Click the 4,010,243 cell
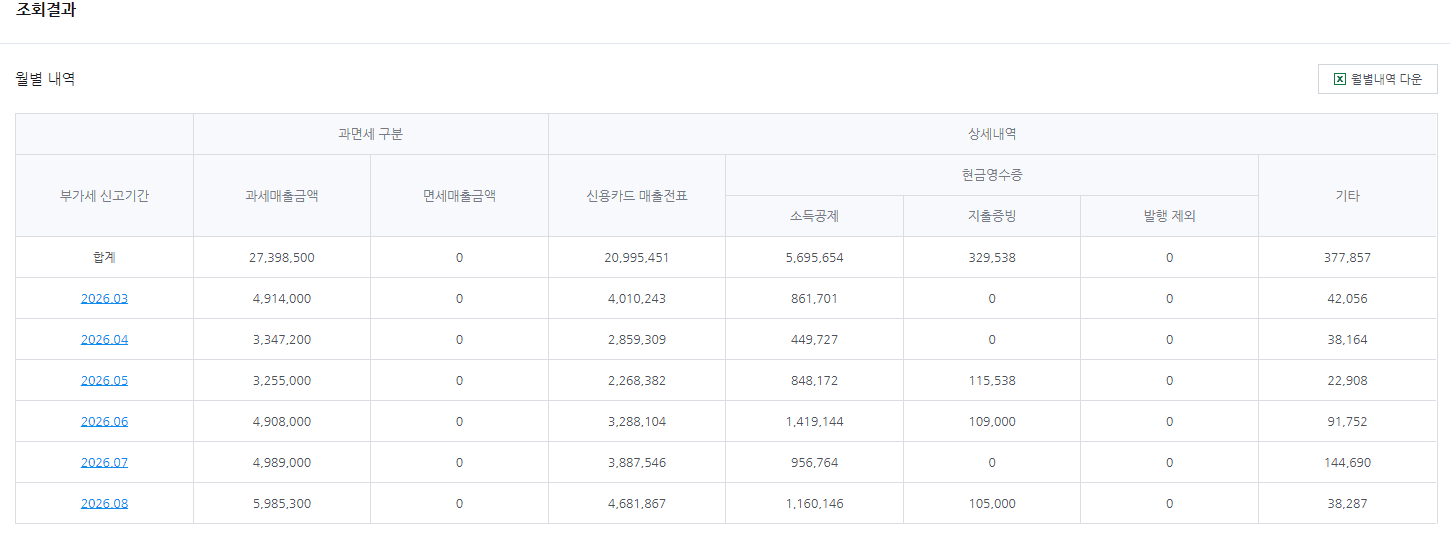 [637, 298]
